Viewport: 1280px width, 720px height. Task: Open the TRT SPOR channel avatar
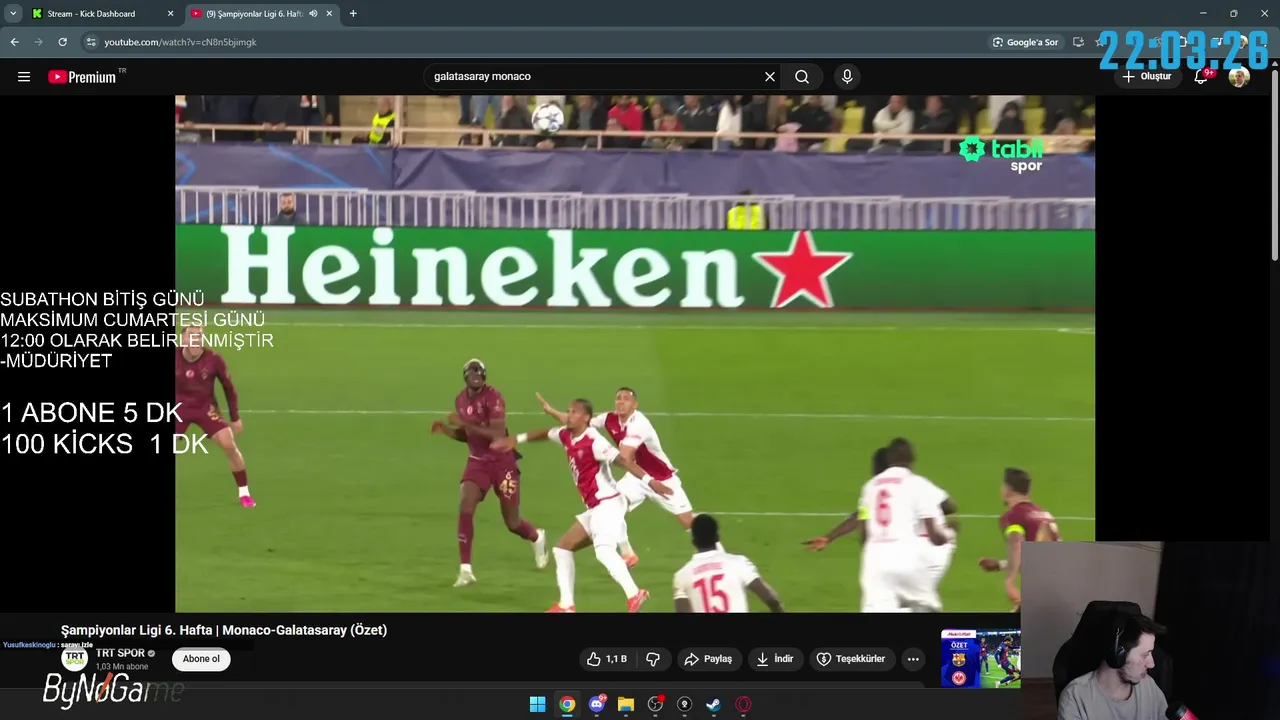pyautogui.click(x=75, y=659)
